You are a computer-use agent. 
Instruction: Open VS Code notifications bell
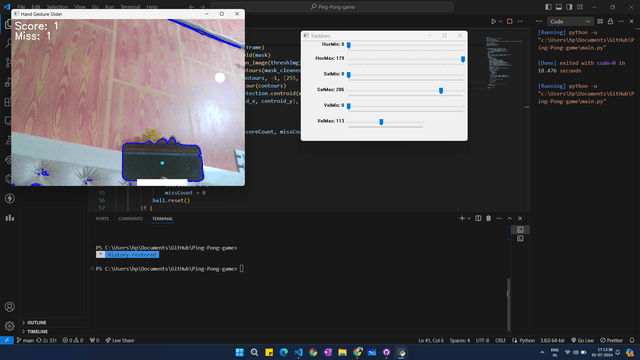632,340
